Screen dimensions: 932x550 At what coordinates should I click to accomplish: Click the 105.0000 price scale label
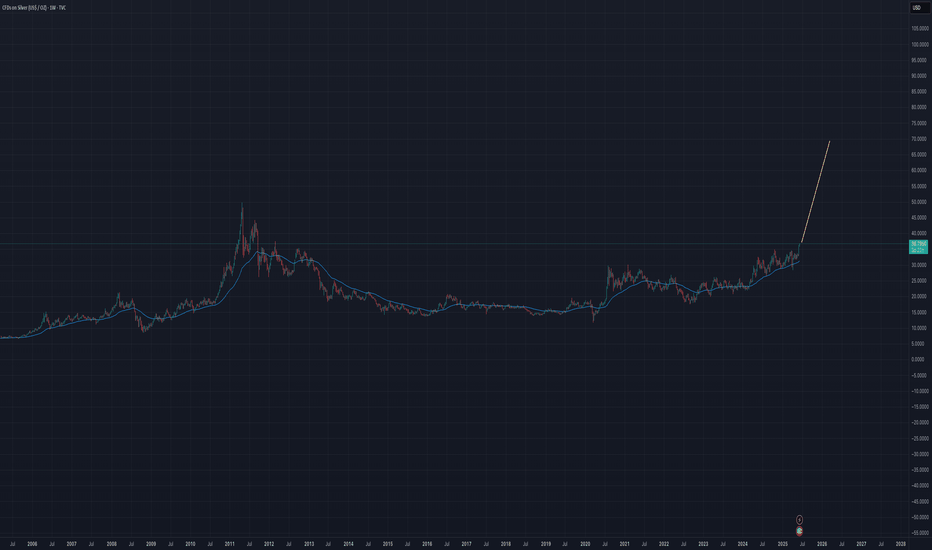pos(920,29)
